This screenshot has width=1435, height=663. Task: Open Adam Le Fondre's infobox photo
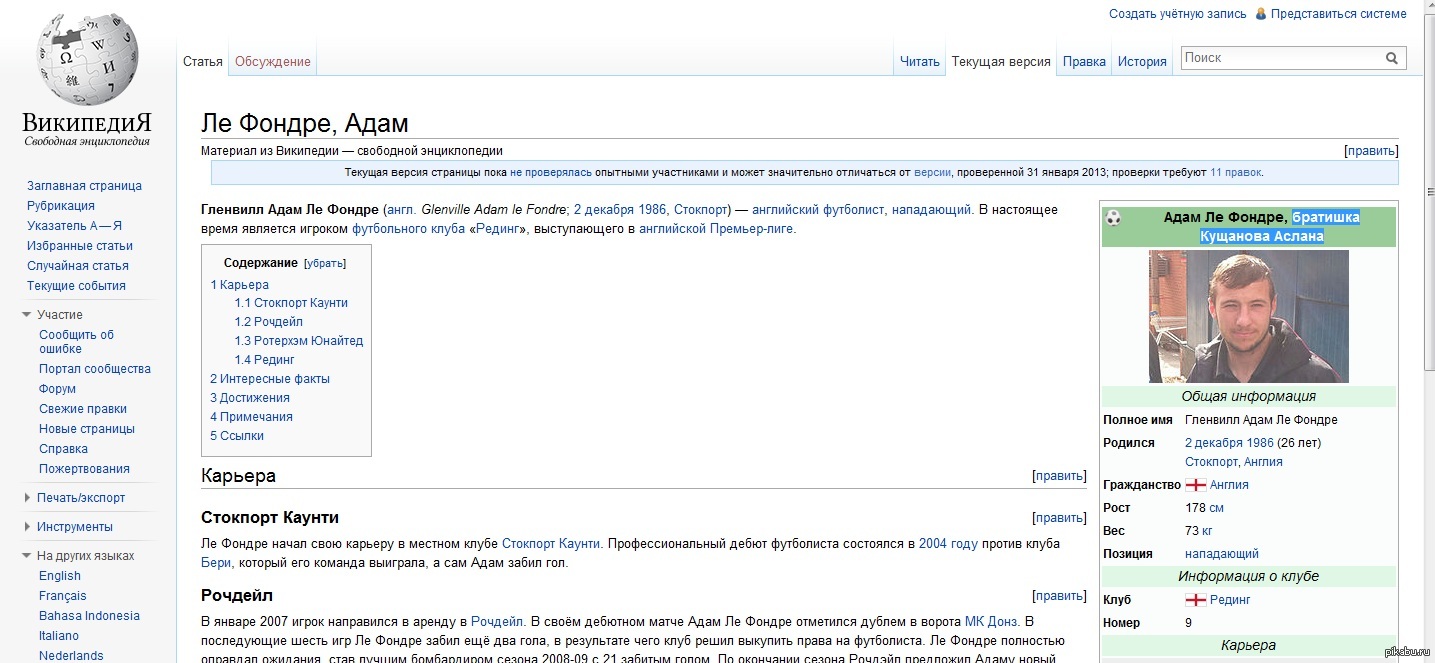pos(1248,316)
